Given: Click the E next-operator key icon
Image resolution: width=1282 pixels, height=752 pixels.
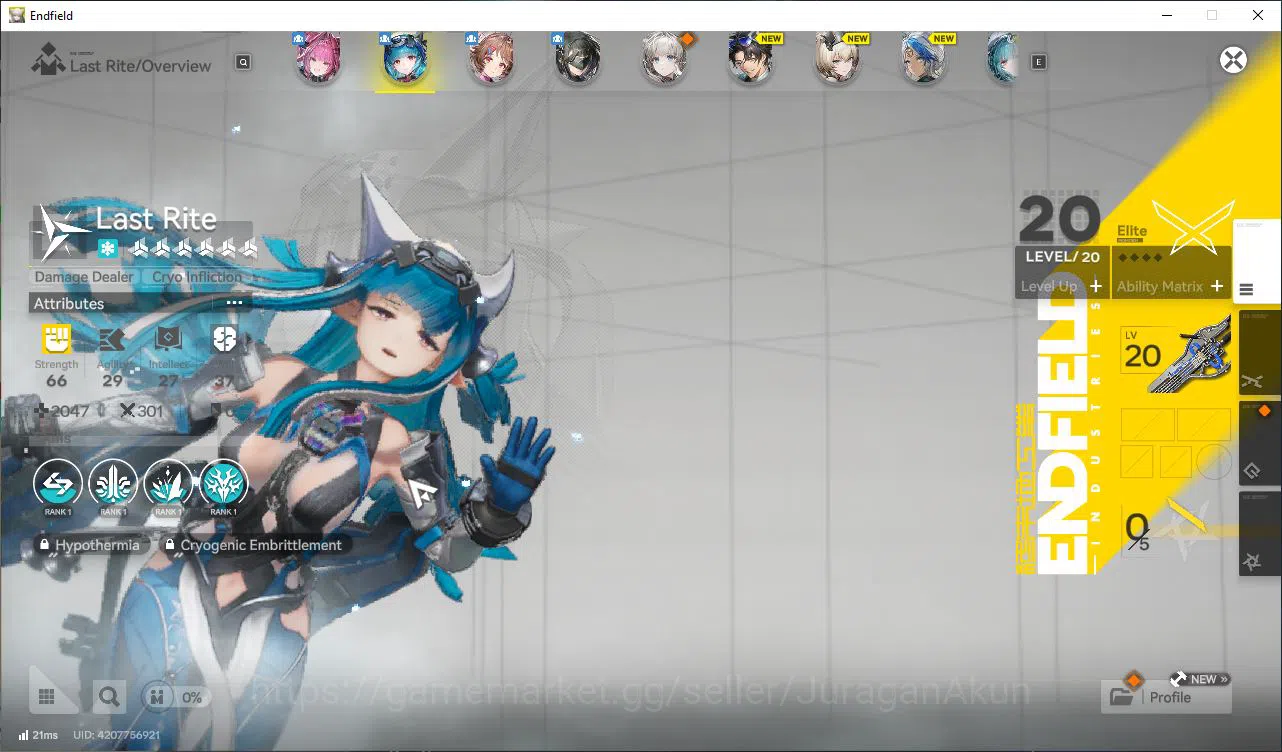Looking at the screenshot, I should (x=1039, y=62).
